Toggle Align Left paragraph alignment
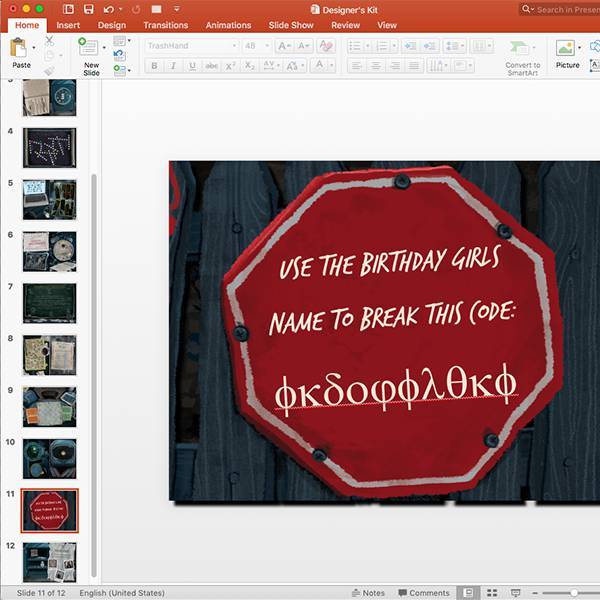The width and height of the screenshot is (600, 600). pos(356,66)
